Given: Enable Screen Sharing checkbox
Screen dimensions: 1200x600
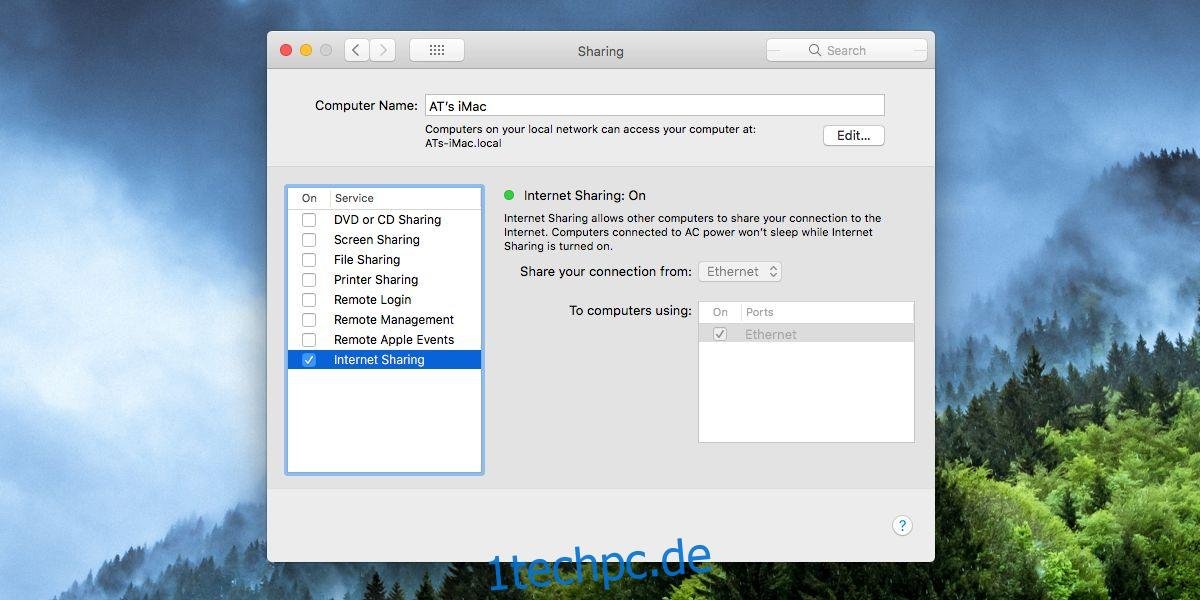Looking at the screenshot, I should [309, 240].
